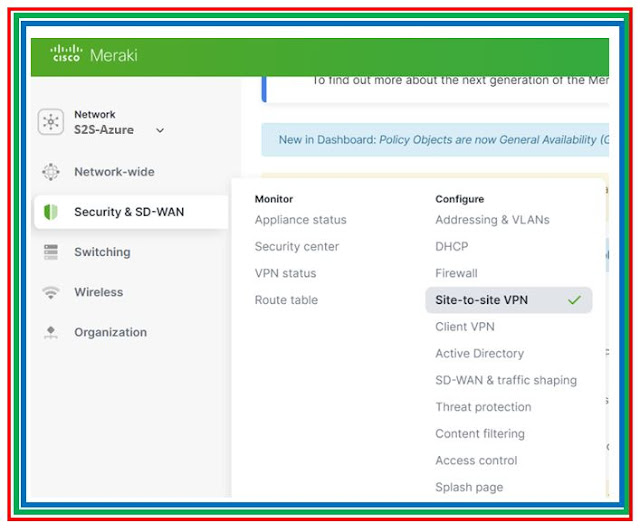Open Appliance status under Monitor
This screenshot has width=640, height=532.
[x=300, y=220]
